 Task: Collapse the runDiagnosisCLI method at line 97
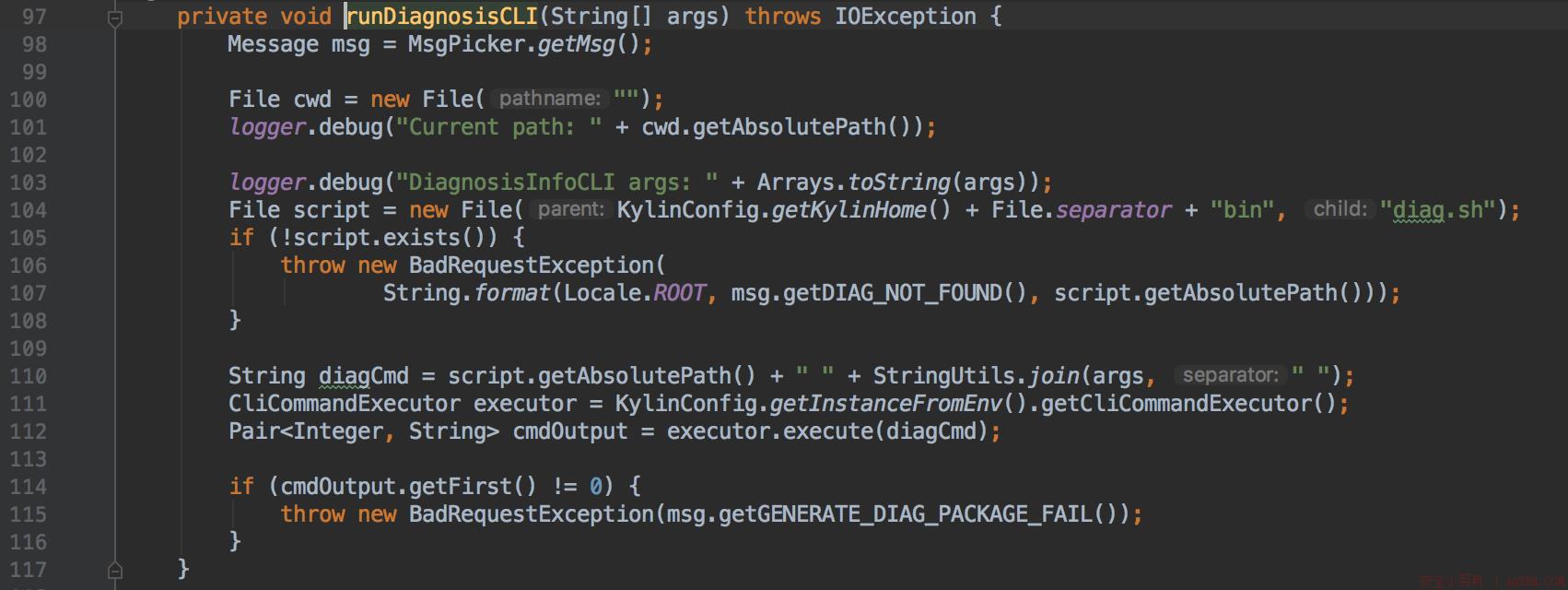(x=115, y=18)
